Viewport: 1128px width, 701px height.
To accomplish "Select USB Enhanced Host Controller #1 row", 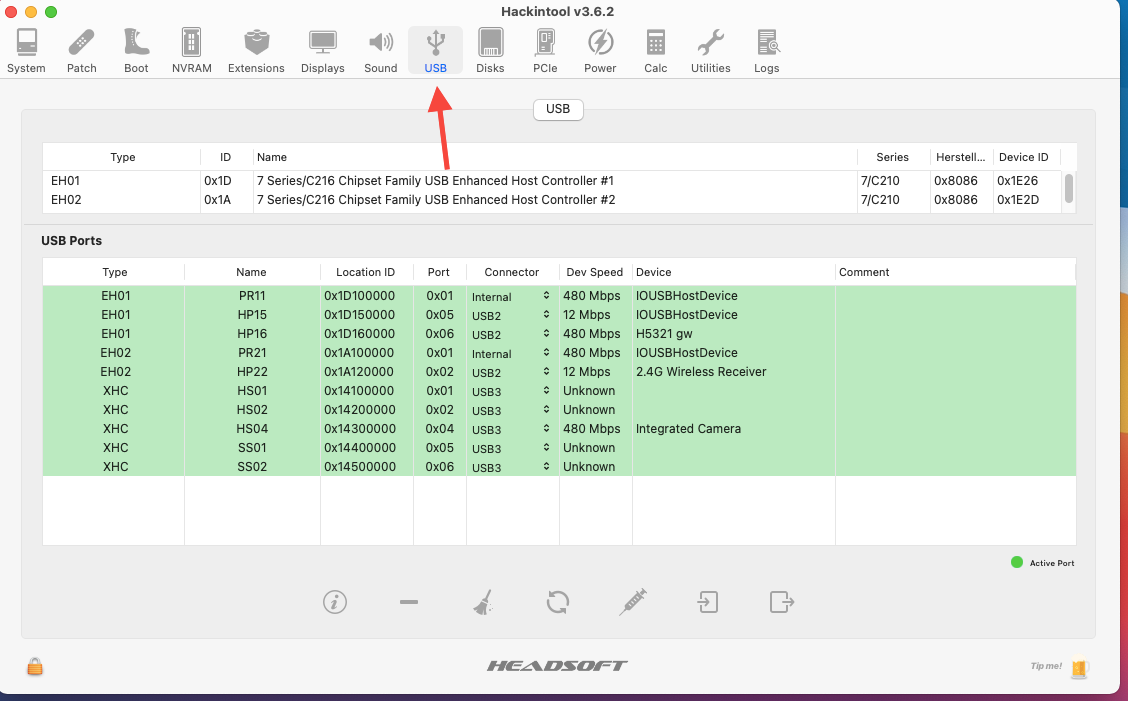I will coord(552,181).
